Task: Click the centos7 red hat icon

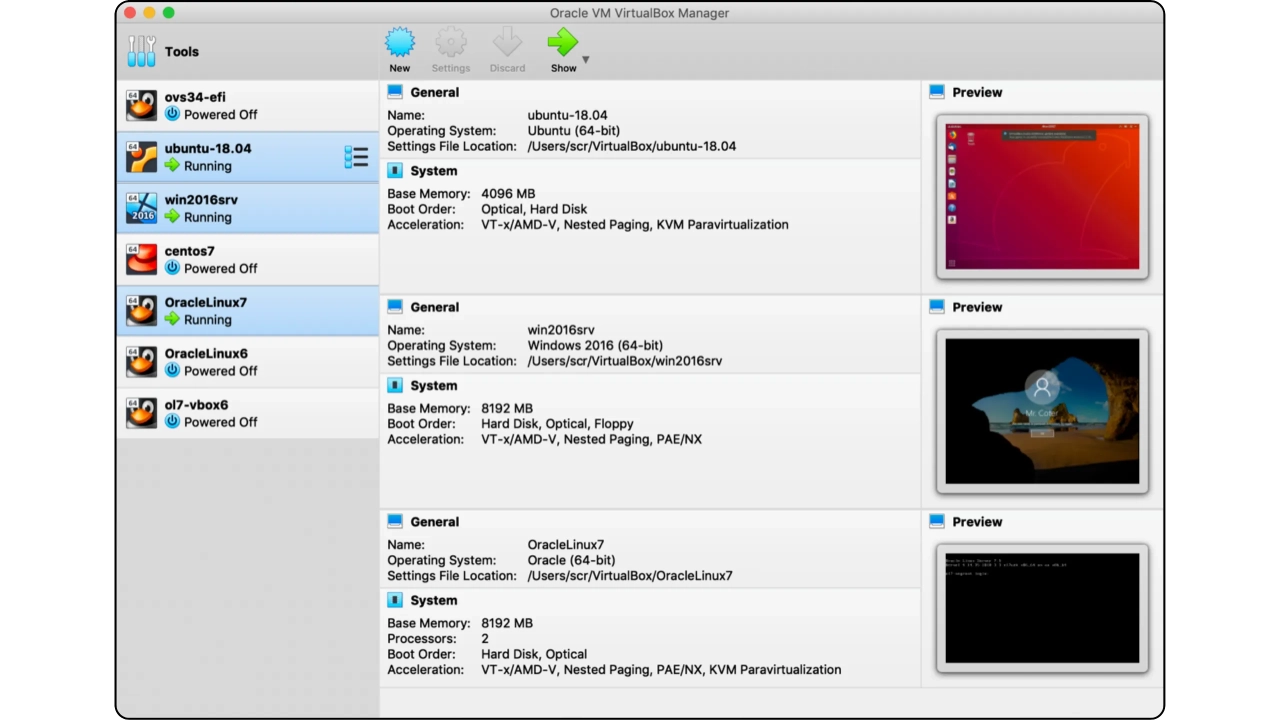Action: [142, 260]
